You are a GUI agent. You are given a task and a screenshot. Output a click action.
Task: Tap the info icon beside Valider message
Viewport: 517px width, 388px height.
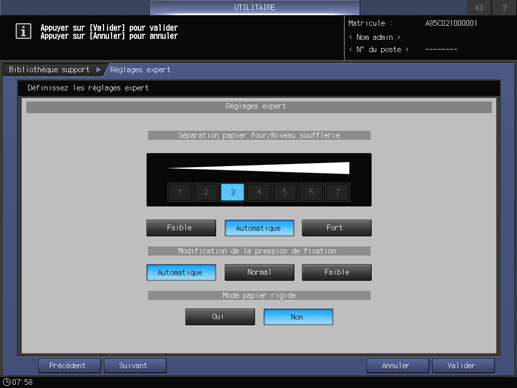pos(23,31)
